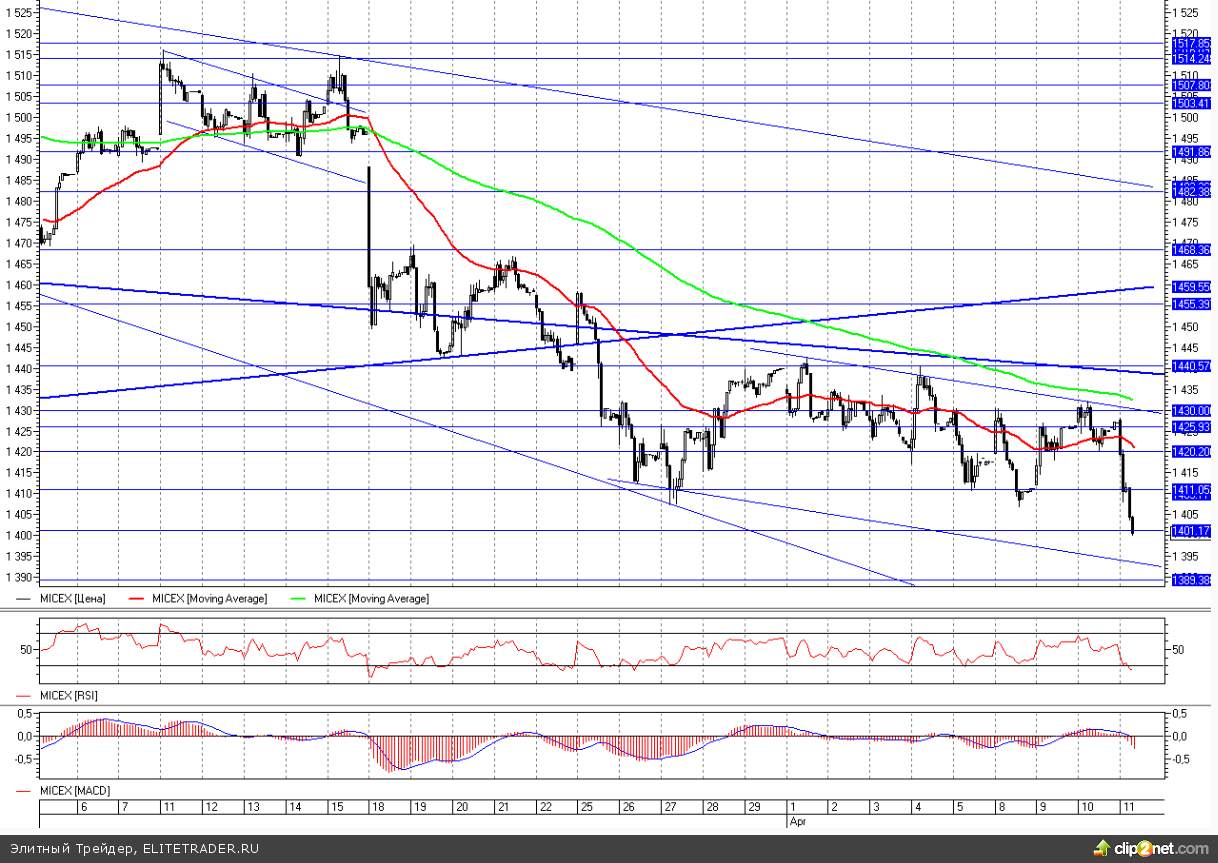Open the clip2net.com watermark link

click(1162, 849)
